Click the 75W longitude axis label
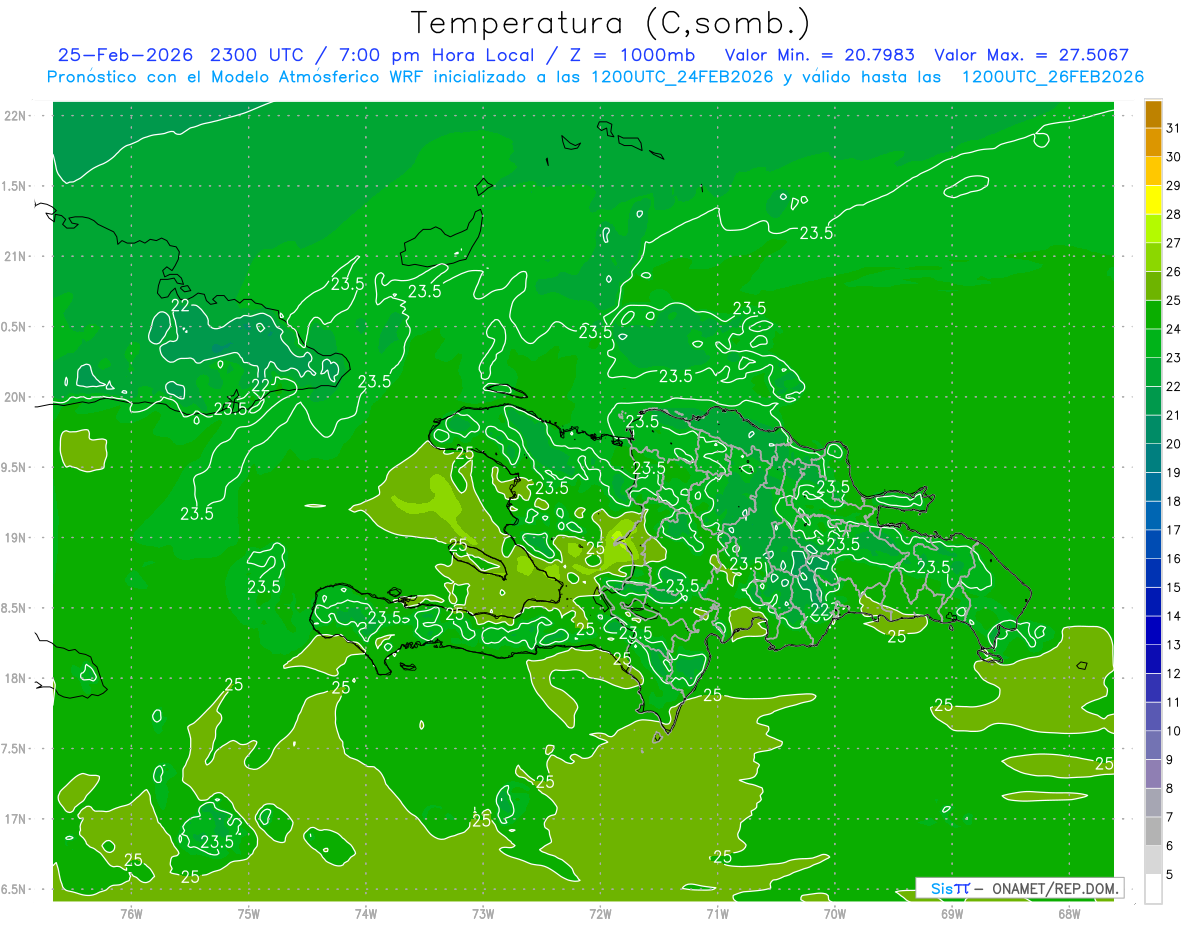 [x=249, y=913]
